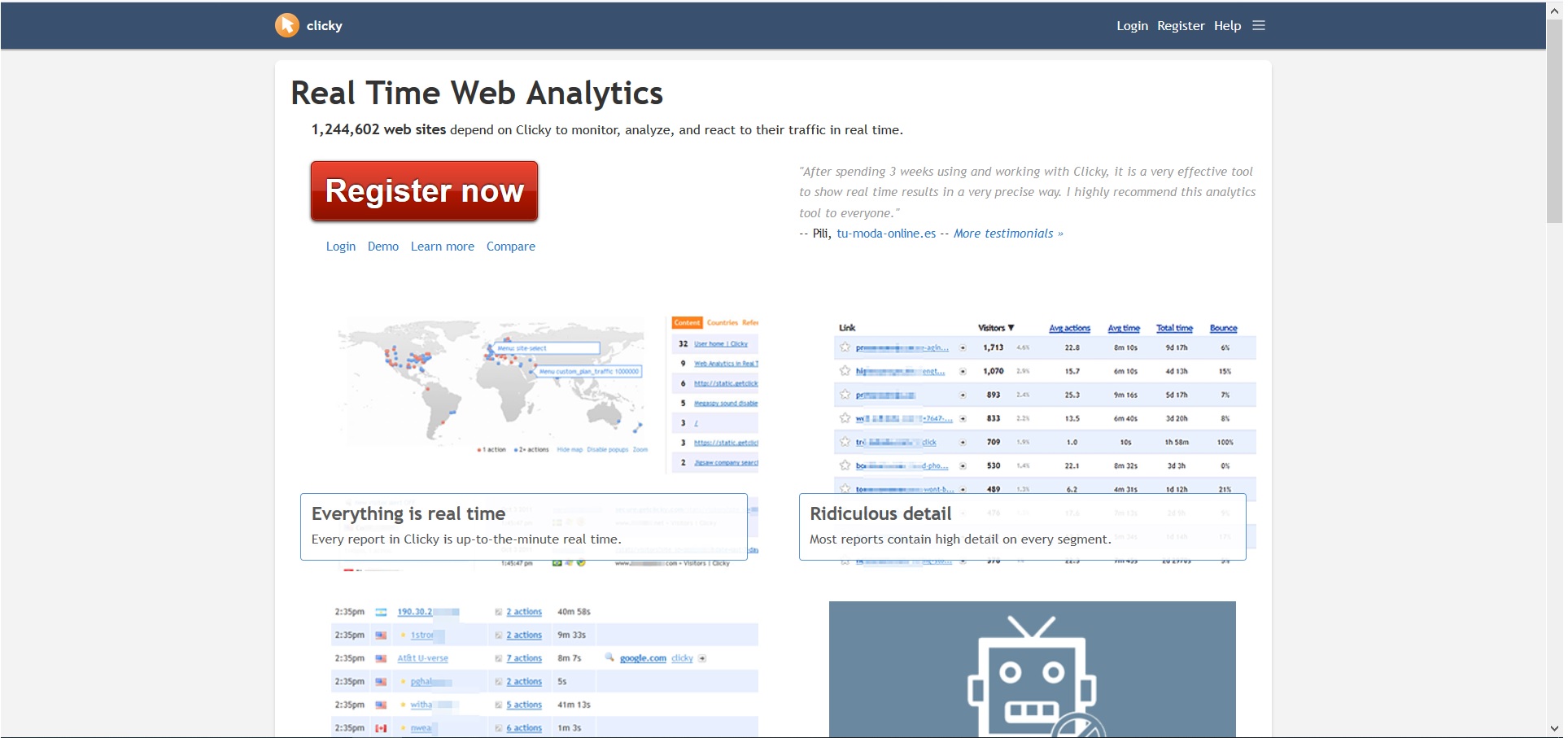Click the 6 actions entry in the visitor log
1568x738 pixels.
coord(523,728)
